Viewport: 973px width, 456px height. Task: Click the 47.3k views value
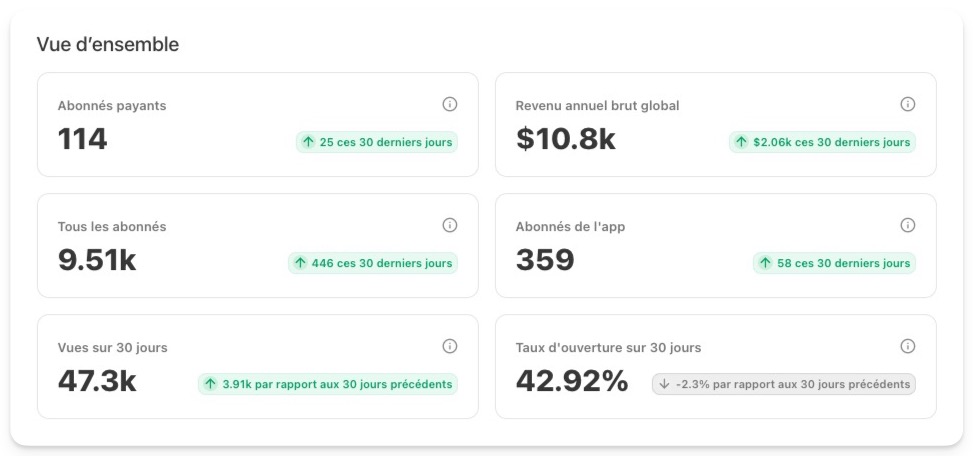(97, 382)
